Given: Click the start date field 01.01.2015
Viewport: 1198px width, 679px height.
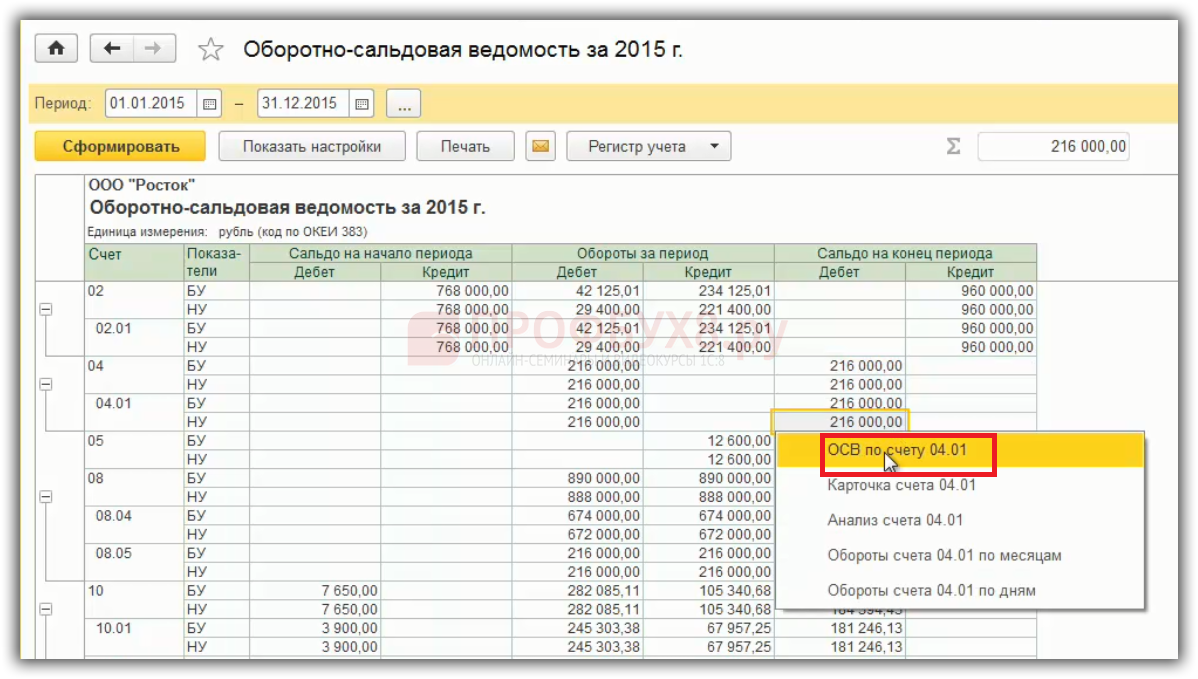Looking at the screenshot, I should point(150,103).
